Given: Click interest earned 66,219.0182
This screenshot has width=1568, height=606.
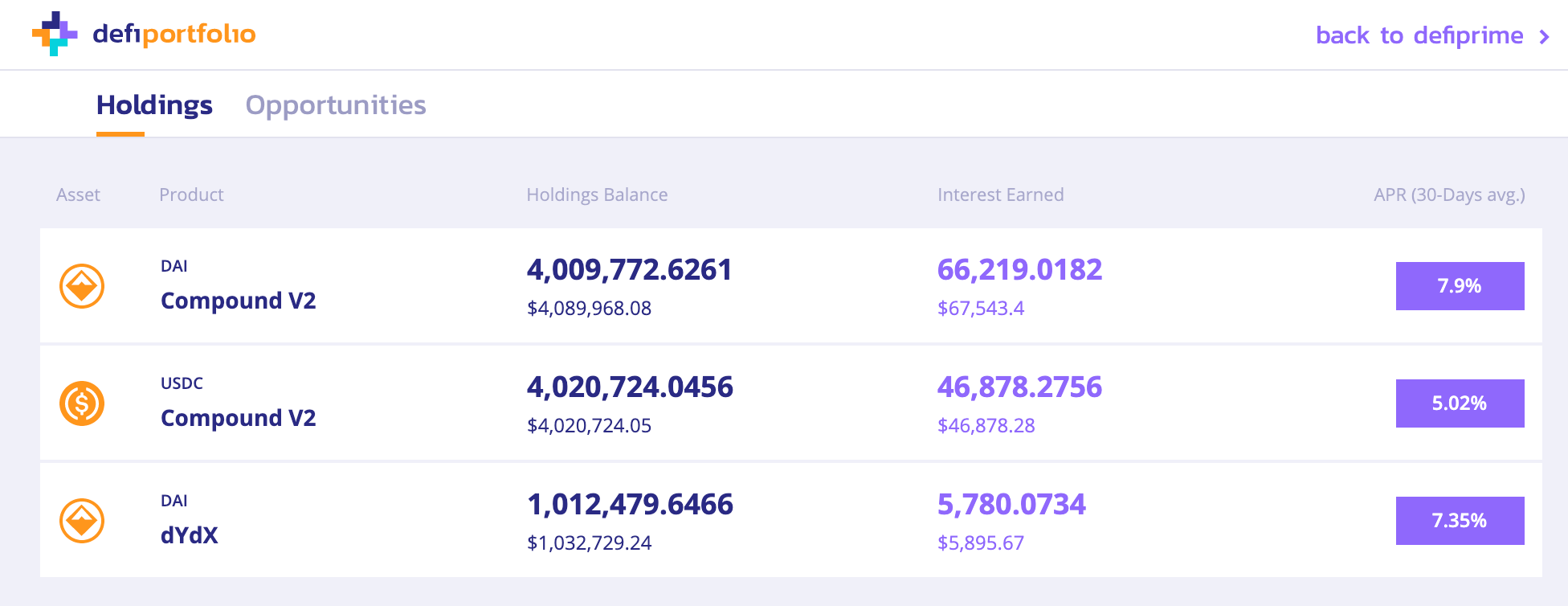Looking at the screenshot, I should (x=1020, y=270).
